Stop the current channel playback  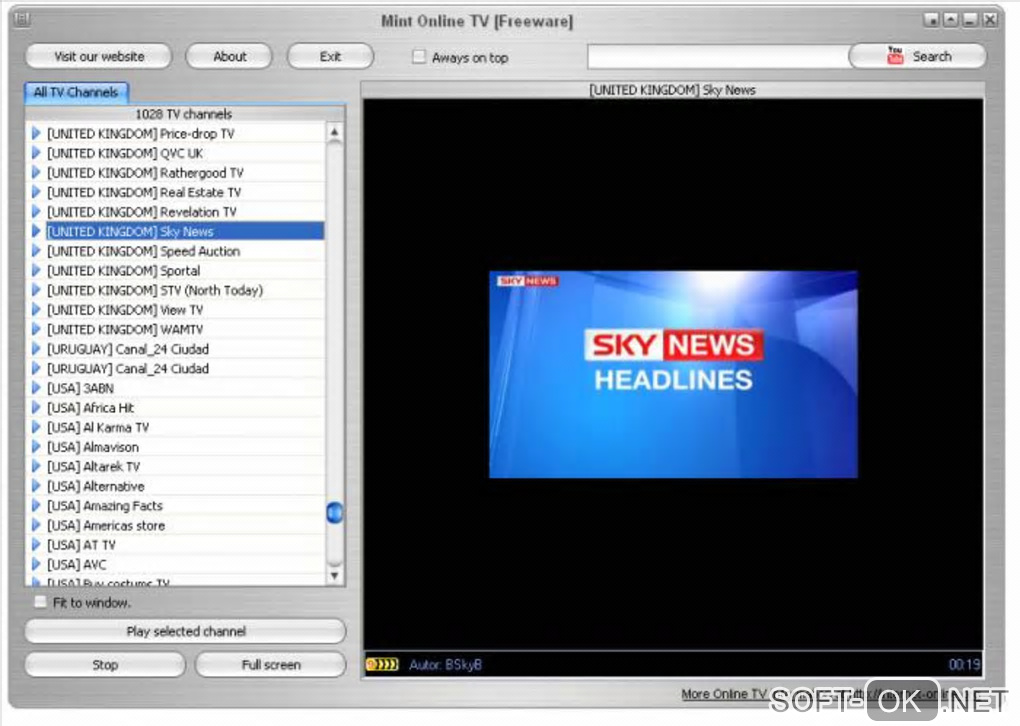(x=105, y=665)
